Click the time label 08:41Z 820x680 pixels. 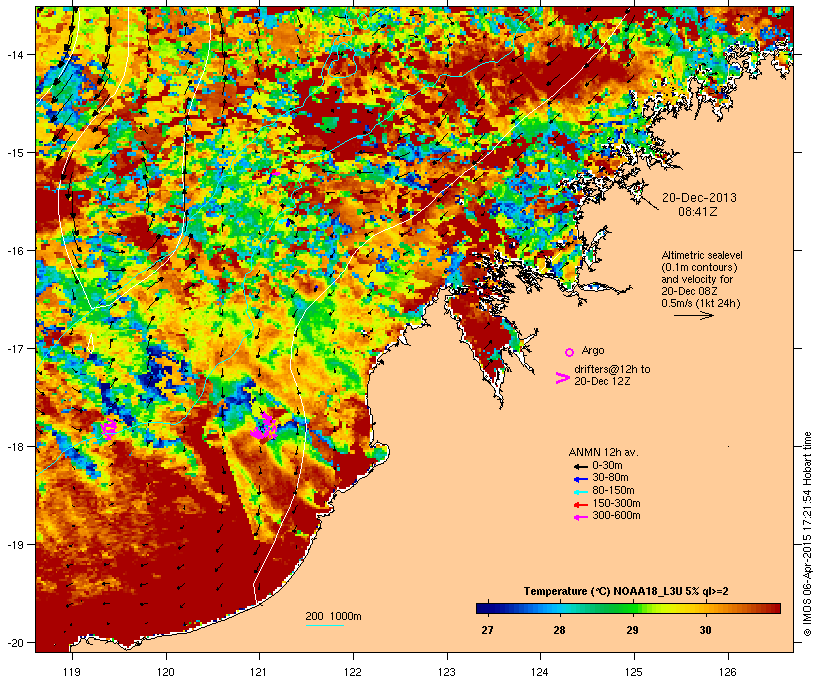coord(698,212)
